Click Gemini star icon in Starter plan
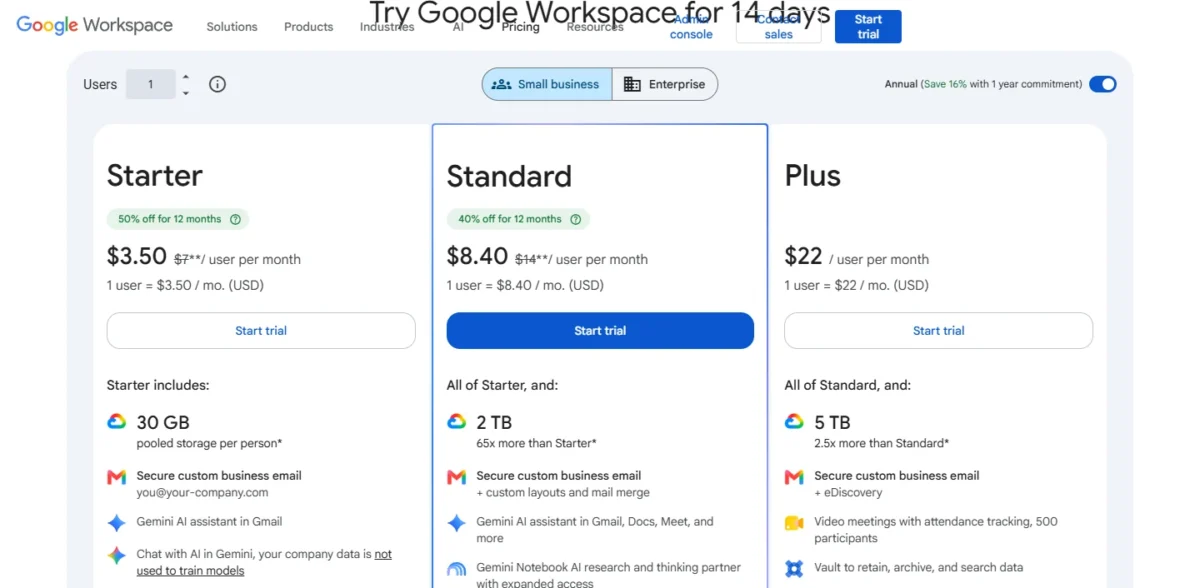1200x588 pixels. (x=117, y=523)
